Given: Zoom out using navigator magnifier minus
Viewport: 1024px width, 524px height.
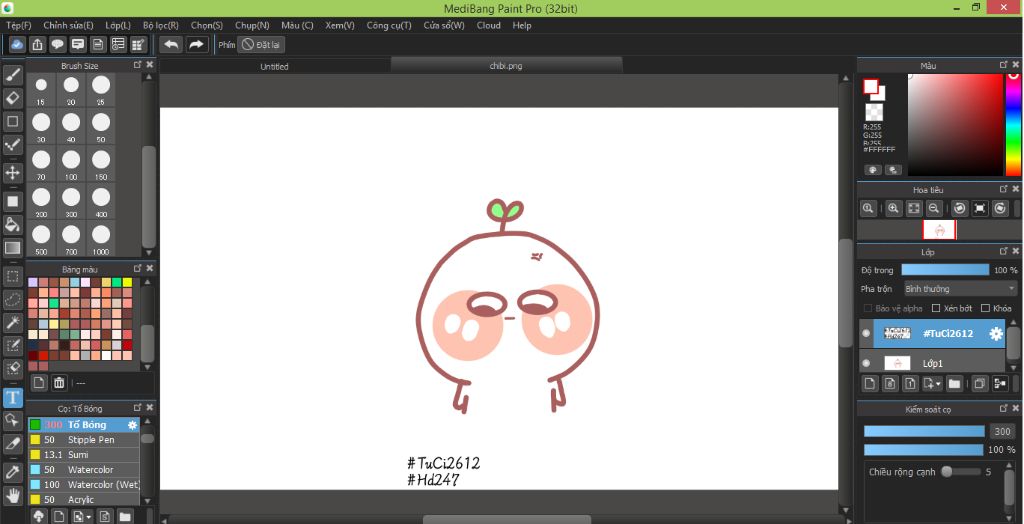Looking at the screenshot, I should [934, 208].
